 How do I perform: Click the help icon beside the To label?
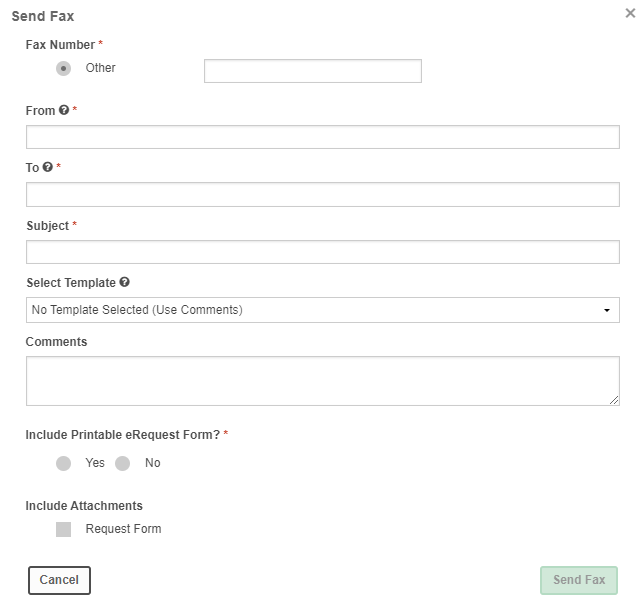tap(48, 167)
